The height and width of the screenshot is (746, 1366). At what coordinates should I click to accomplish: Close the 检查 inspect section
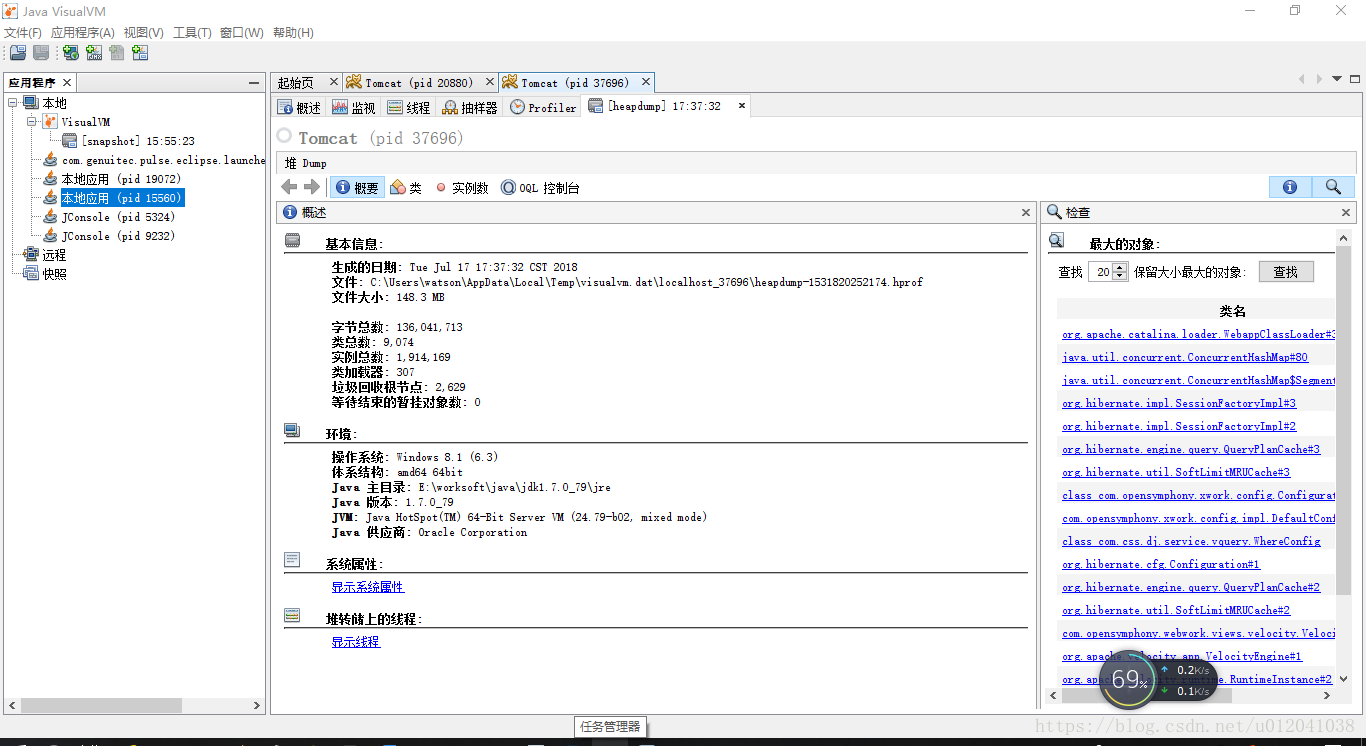click(1345, 212)
